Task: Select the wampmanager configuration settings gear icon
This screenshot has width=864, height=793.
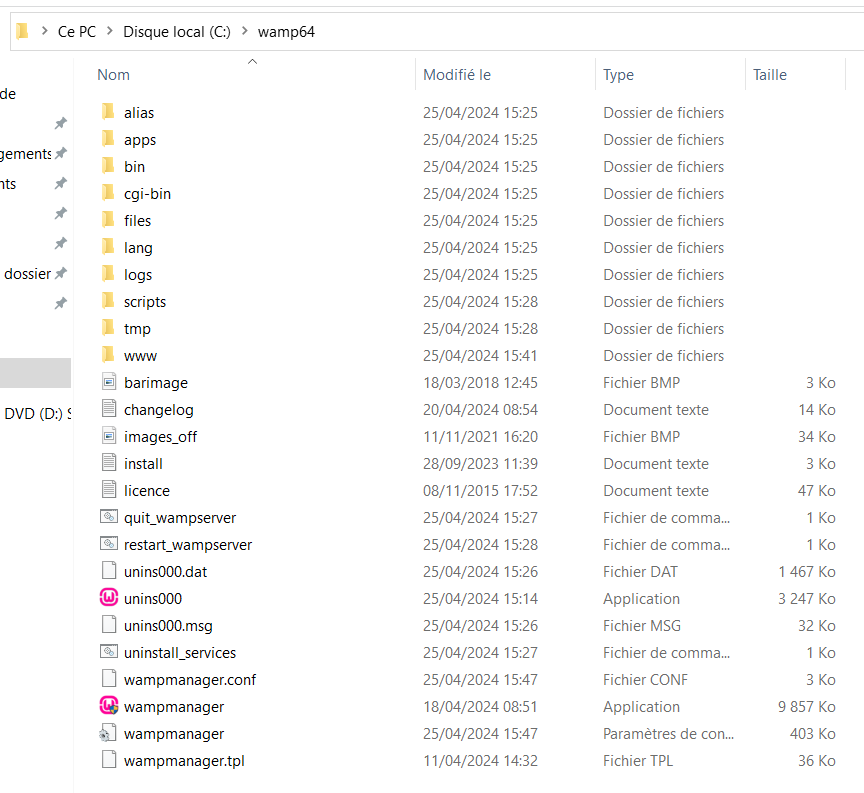Action: [x=108, y=733]
